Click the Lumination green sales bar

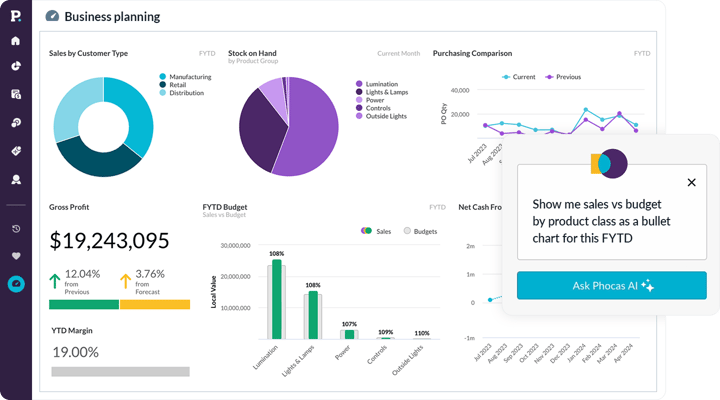point(277,299)
